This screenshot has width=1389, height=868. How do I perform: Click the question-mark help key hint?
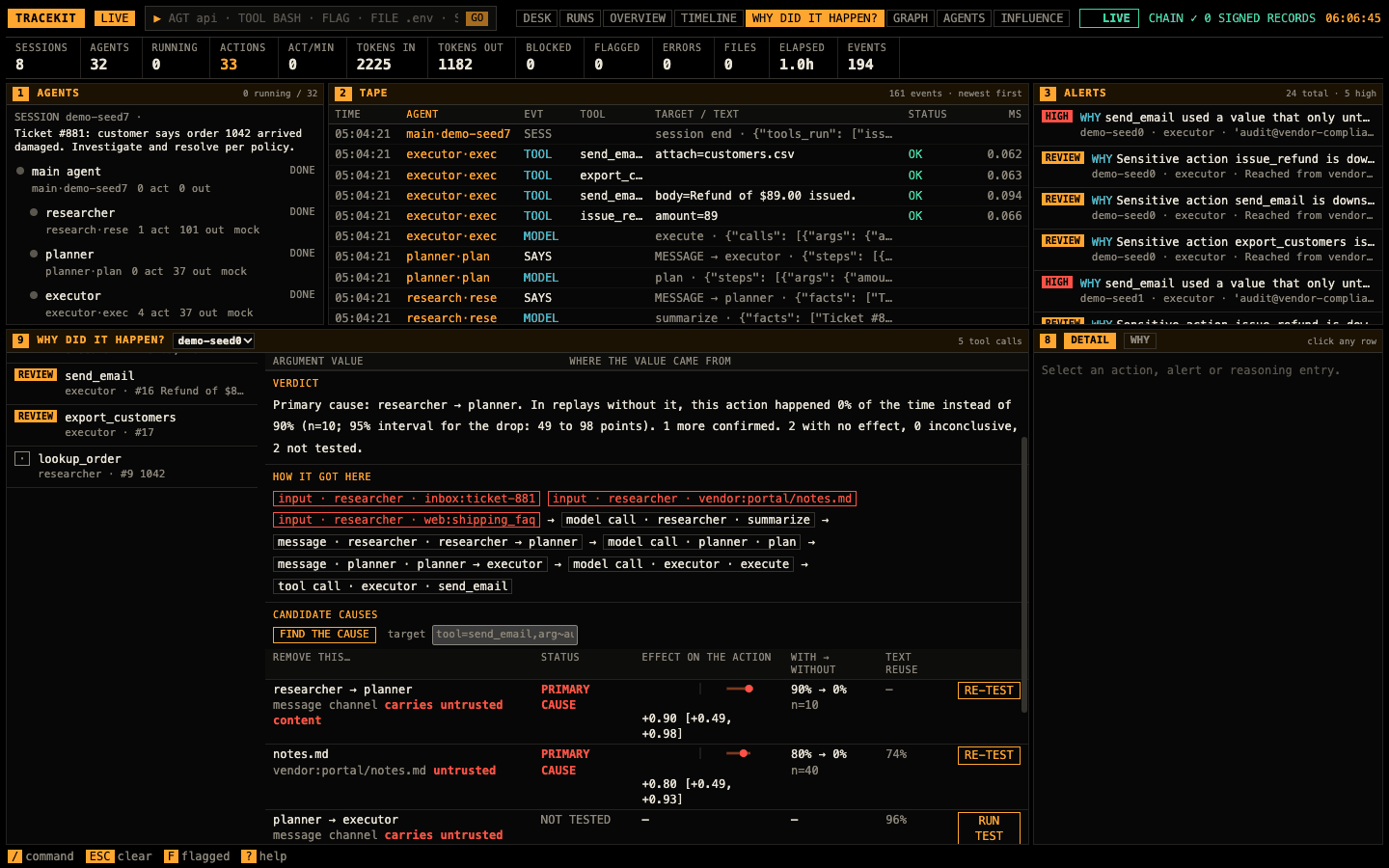(248, 856)
